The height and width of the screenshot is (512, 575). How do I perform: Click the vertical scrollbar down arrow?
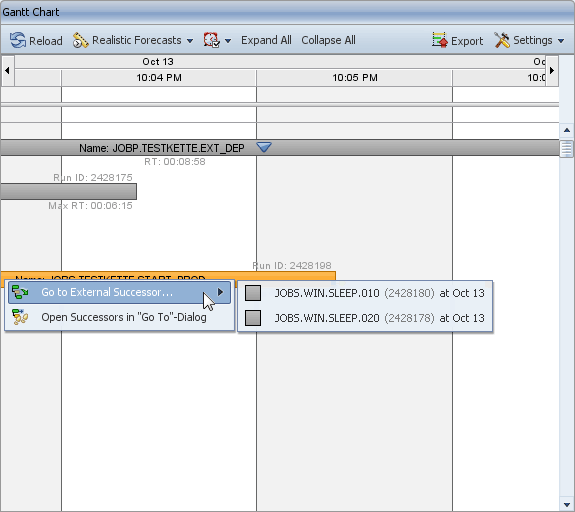(567, 505)
